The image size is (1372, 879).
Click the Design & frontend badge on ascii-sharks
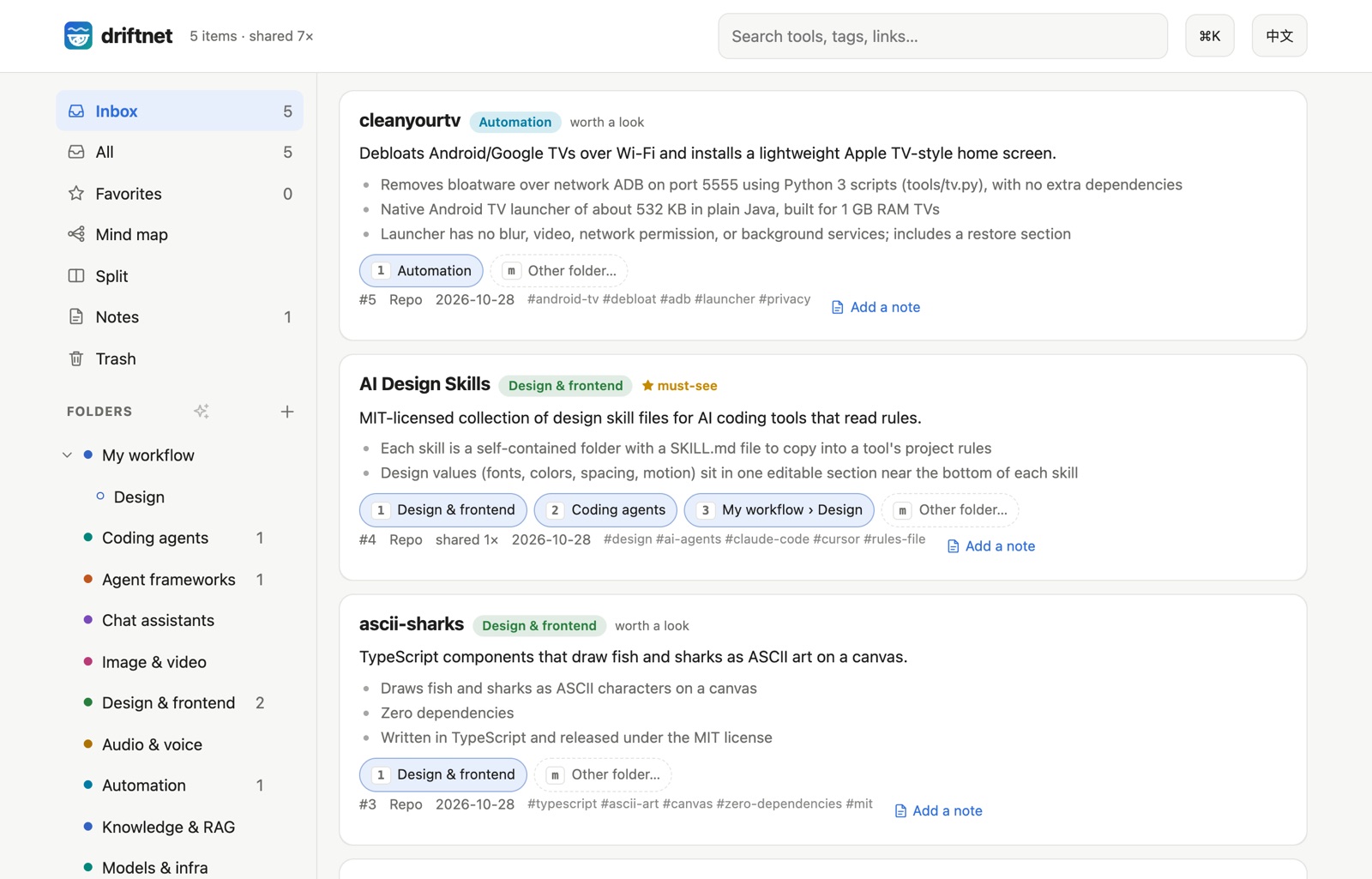pos(539,626)
